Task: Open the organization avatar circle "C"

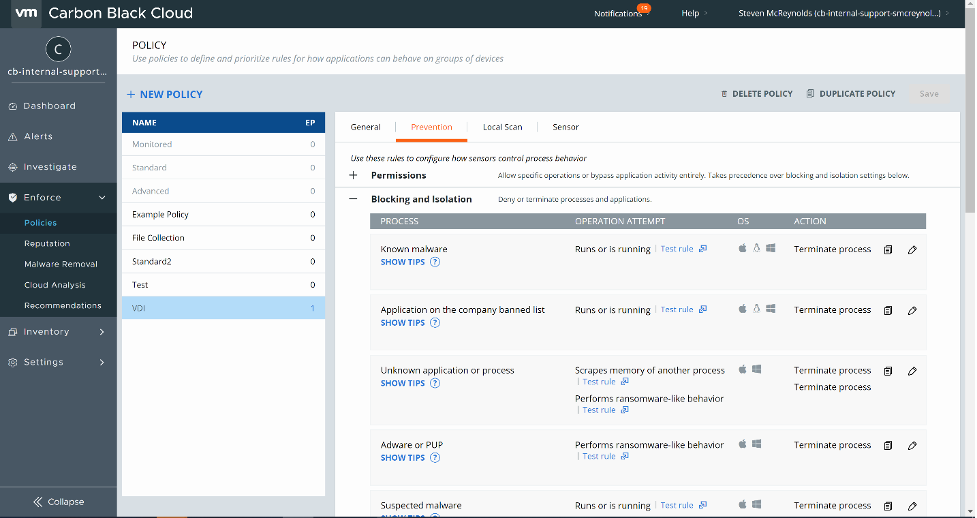Action: [58, 49]
